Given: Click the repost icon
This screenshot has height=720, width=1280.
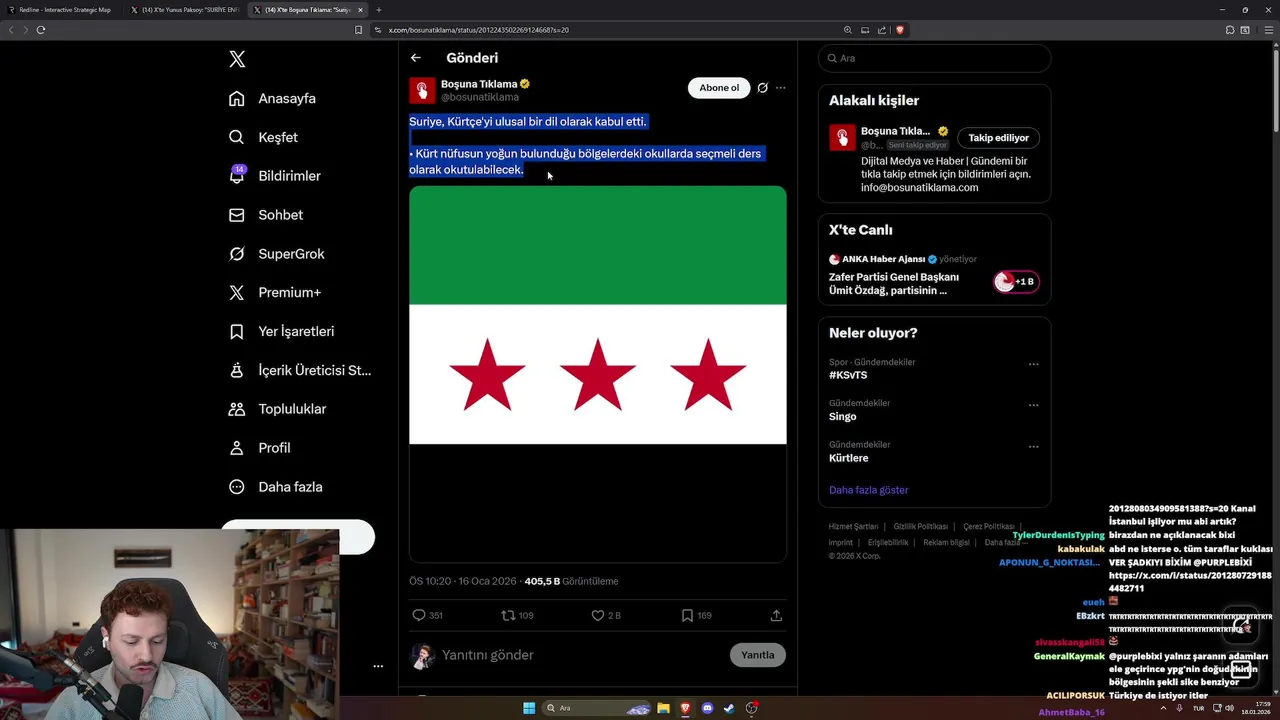Looking at the screenshot, I should (x=508, y=615).
